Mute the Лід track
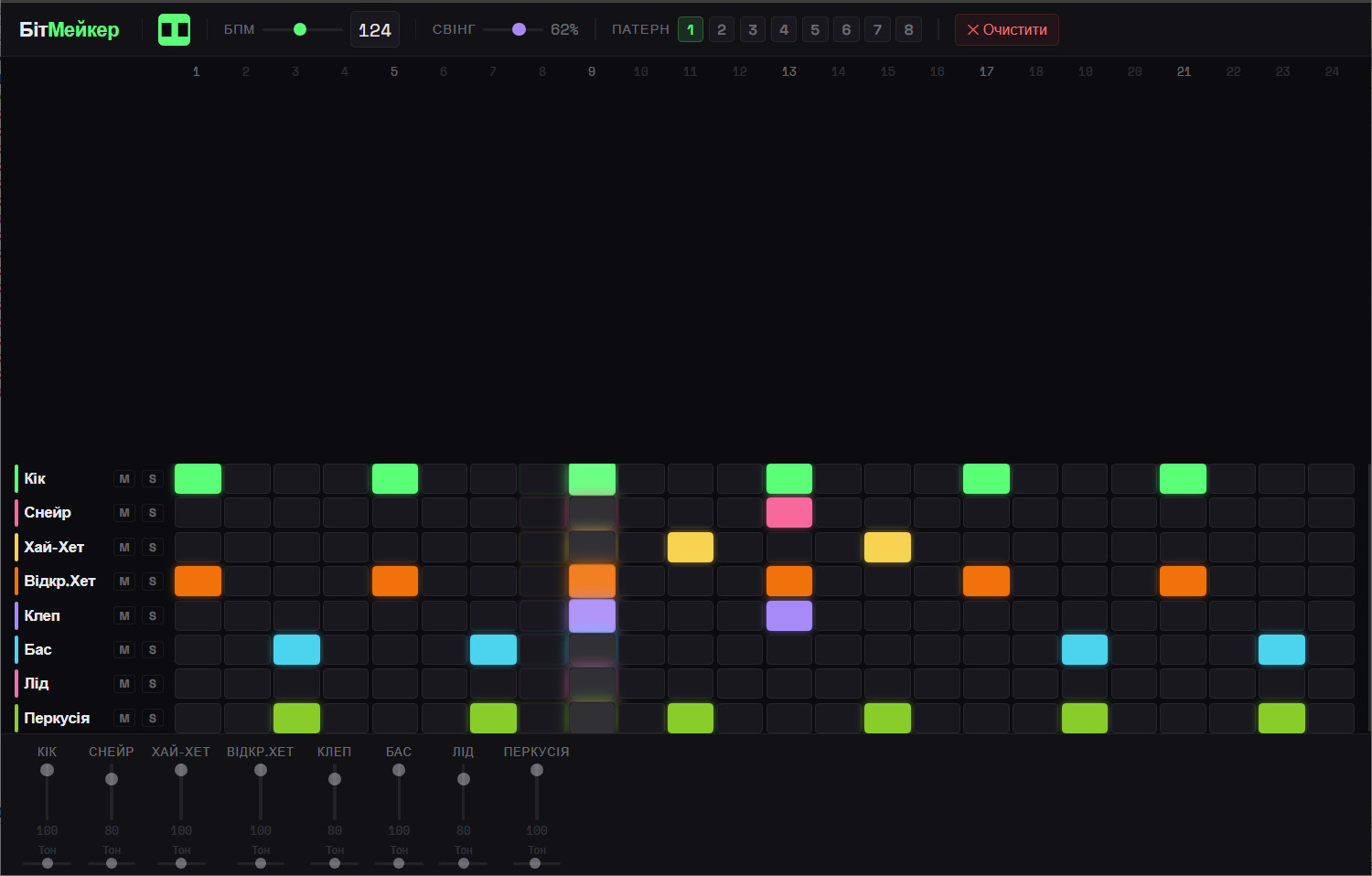Screen dimensions: 1372x876 [124, 684]
